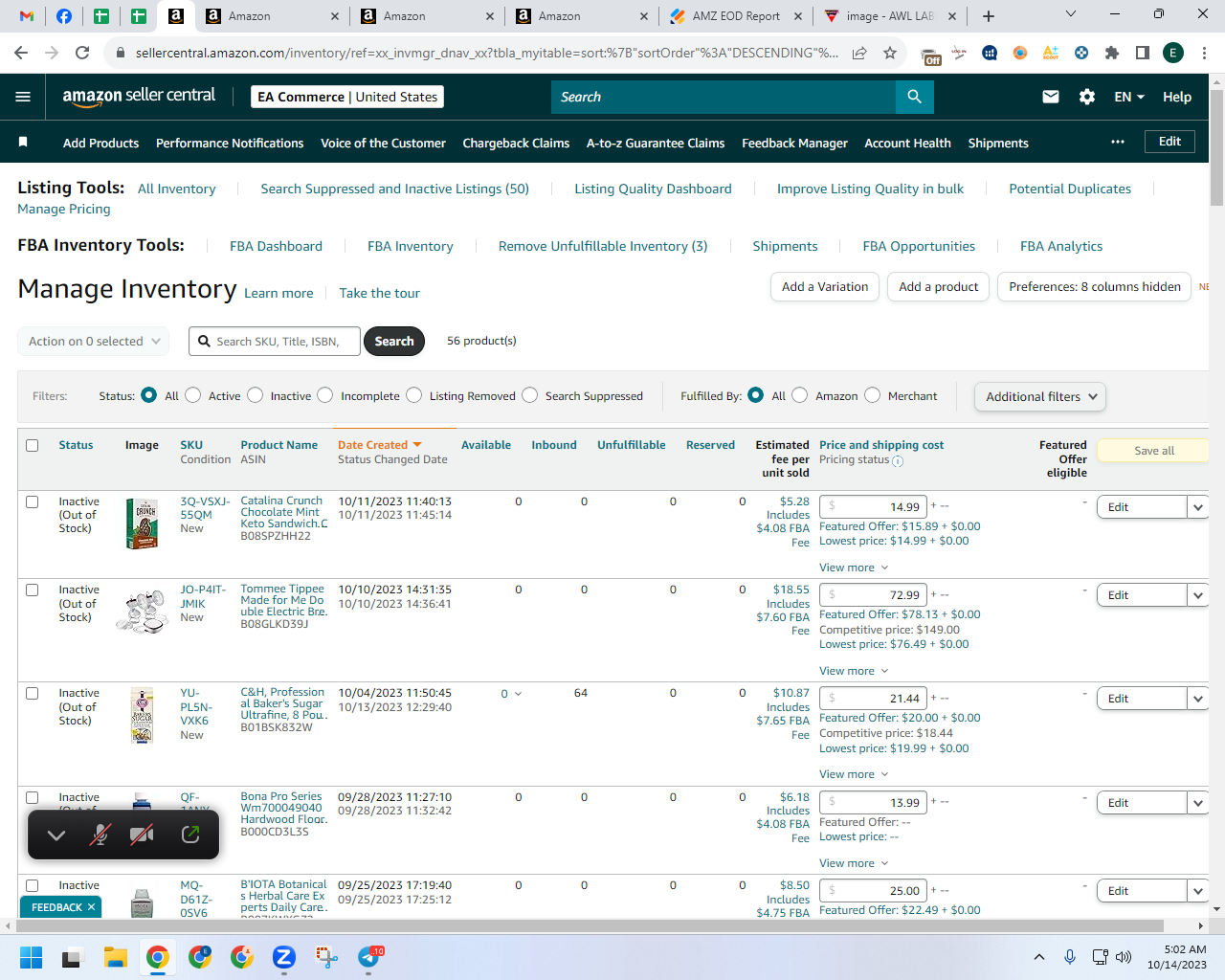Edit the 14.99 price input field

pyautogui.click(x=873, y=507)
